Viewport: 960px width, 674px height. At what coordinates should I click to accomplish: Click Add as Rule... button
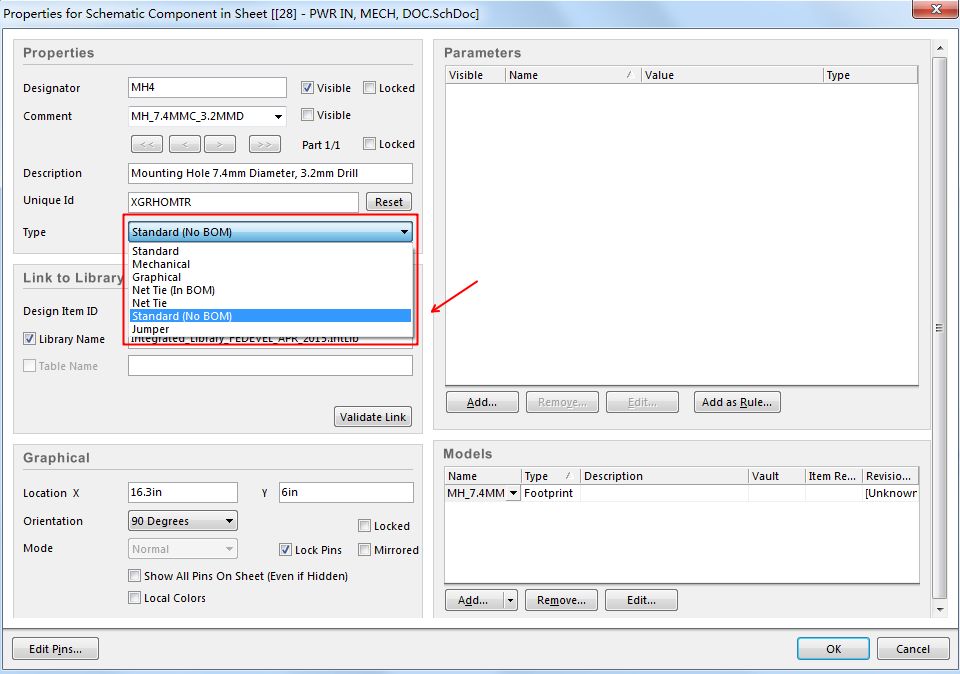pos(737,402)
